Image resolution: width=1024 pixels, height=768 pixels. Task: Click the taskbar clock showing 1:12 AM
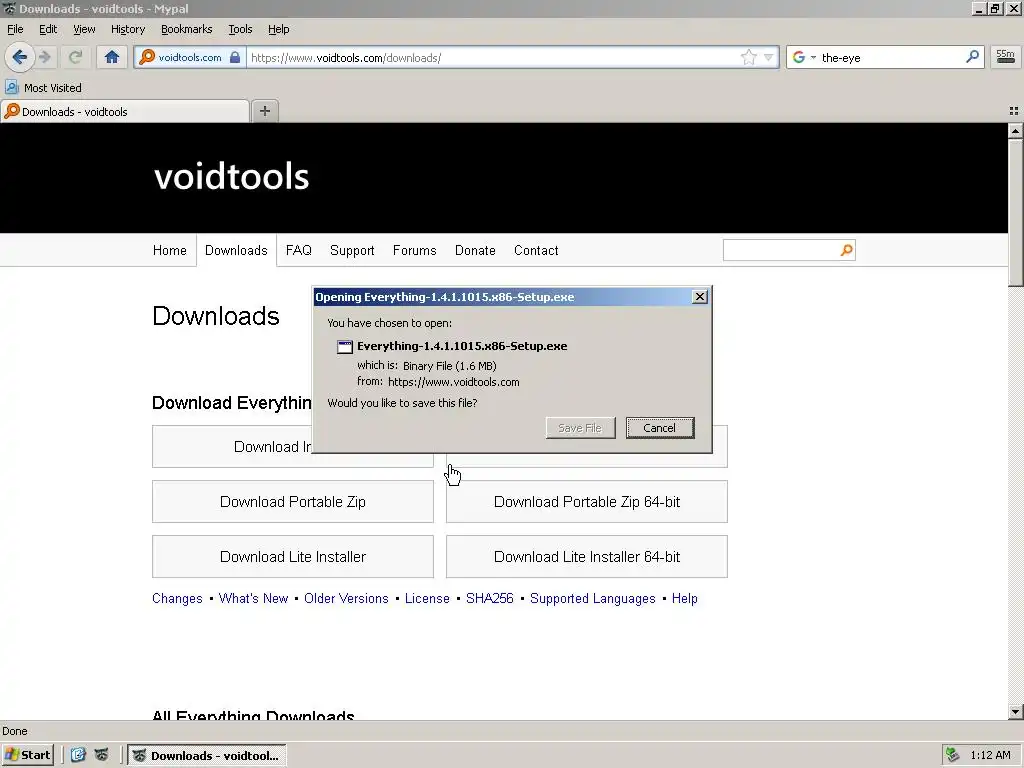point(991,755)
